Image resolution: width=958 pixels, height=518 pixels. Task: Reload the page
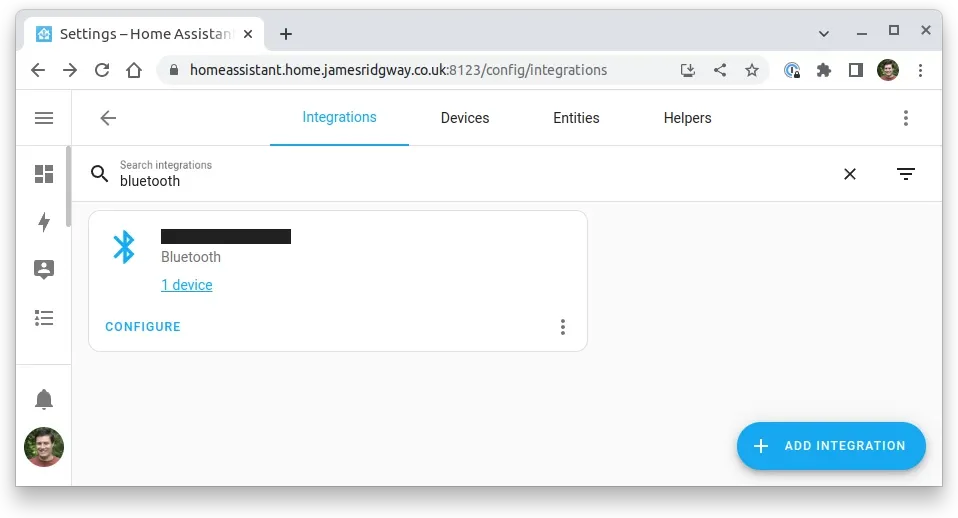pyautogui.click(x=102, y=70)
